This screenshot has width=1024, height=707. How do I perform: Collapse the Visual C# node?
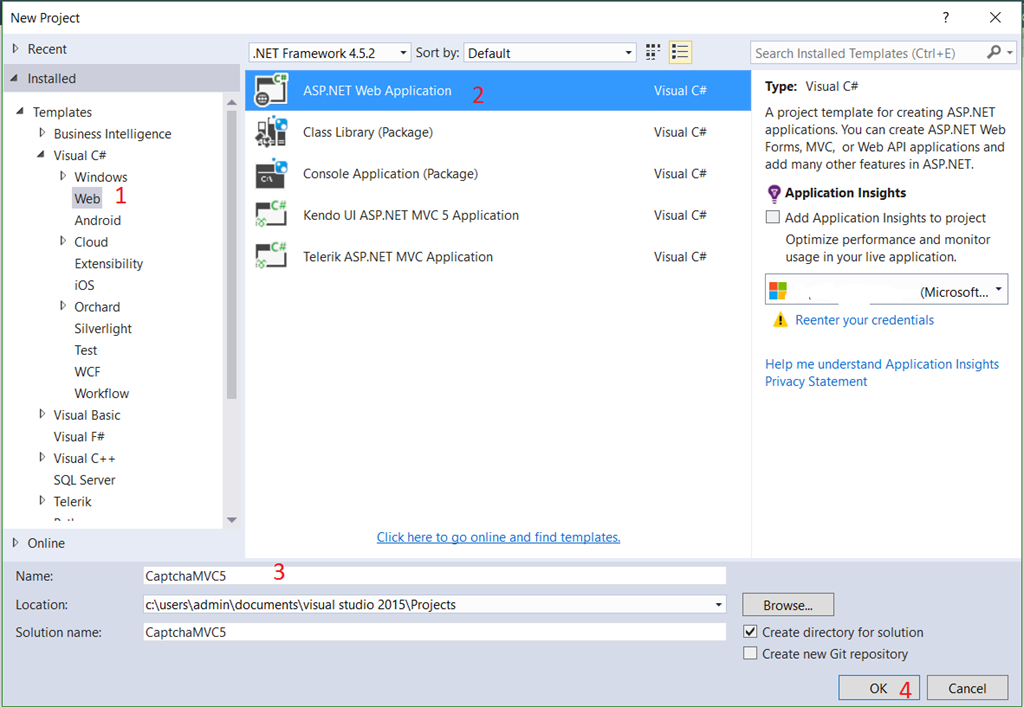point(41,154)
